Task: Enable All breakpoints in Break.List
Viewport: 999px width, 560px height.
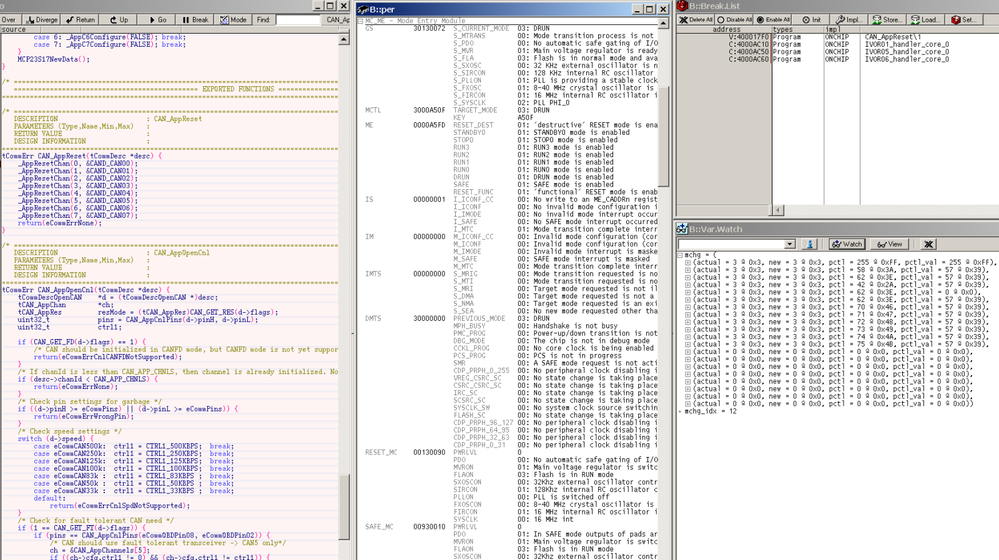Action: click(773, 20)
